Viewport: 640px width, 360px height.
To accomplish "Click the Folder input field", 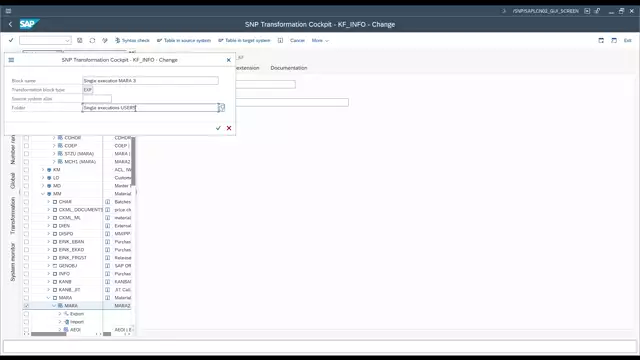I will (150, 108).
